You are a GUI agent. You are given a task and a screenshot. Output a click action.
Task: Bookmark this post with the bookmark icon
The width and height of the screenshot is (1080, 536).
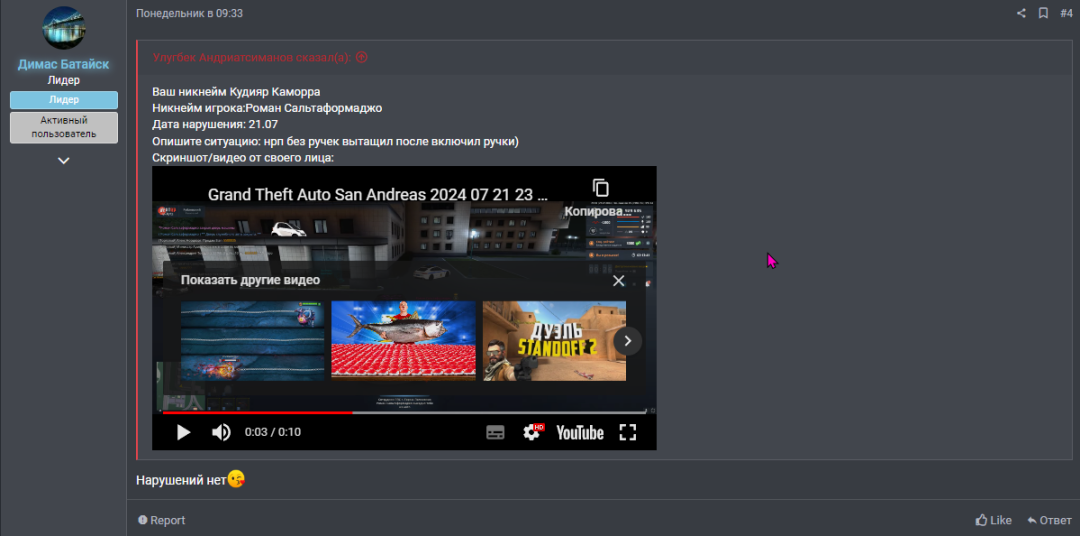click(x=1043, y=13)
